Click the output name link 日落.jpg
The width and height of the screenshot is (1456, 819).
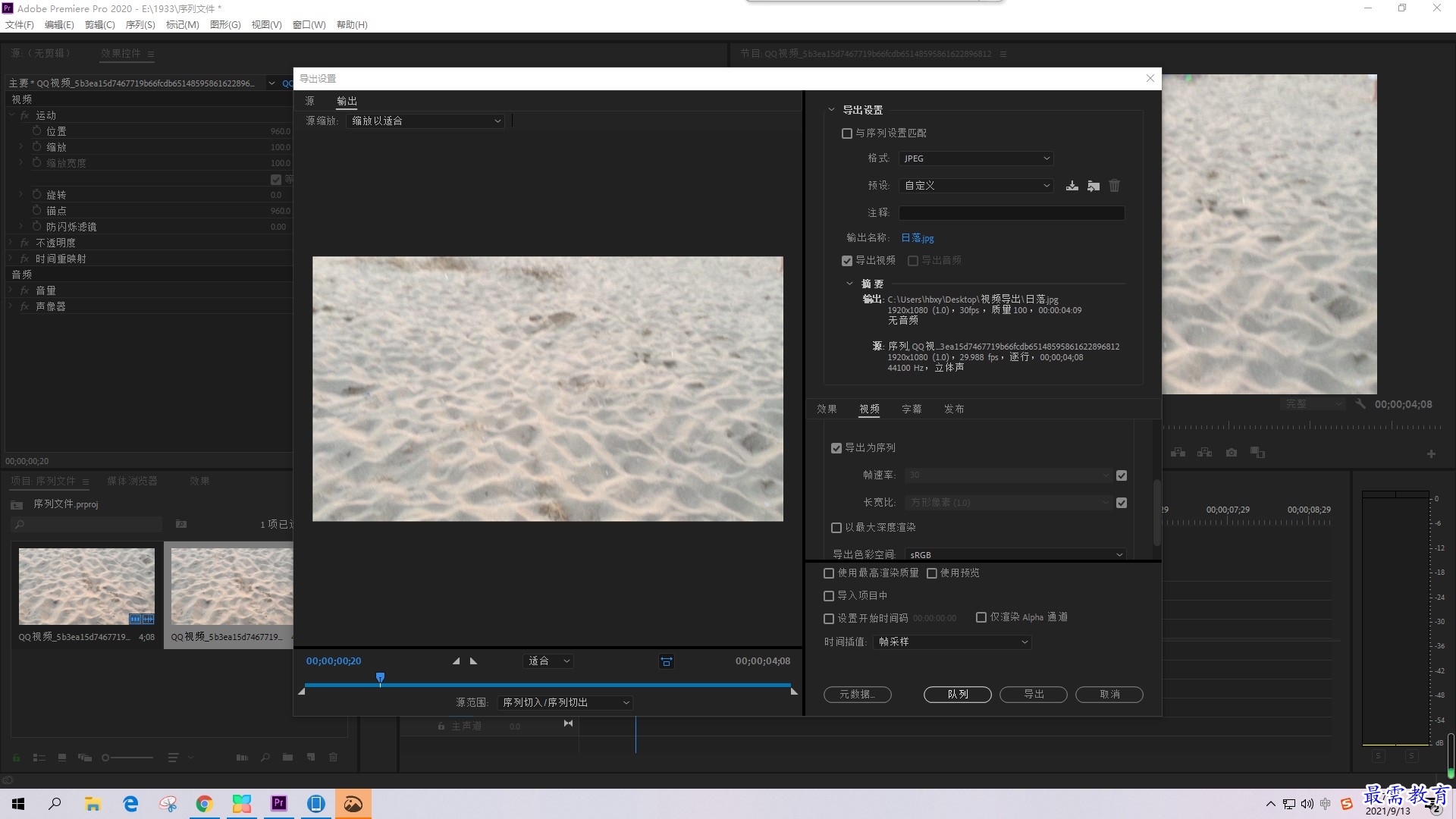click(x=917, y=238)
